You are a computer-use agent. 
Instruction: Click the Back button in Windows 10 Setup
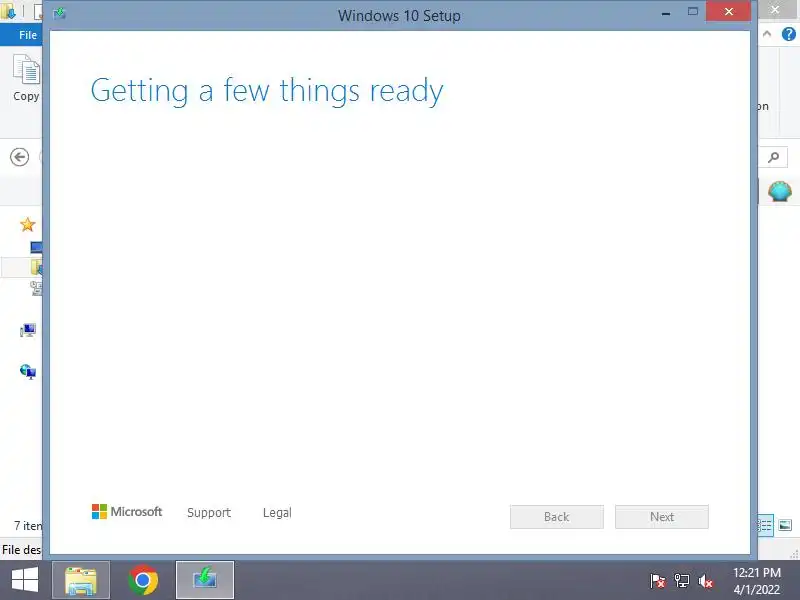click(x=557, y=517)
